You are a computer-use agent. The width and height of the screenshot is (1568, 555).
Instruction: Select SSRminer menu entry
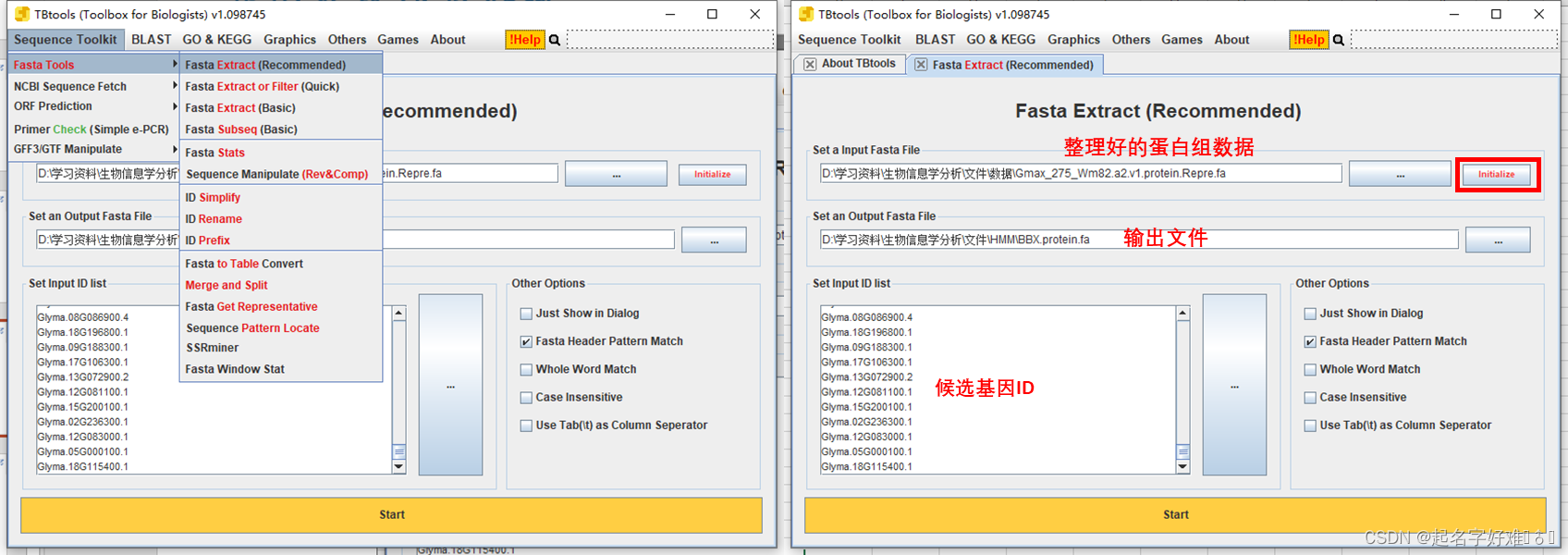click(x=281, y=348)
